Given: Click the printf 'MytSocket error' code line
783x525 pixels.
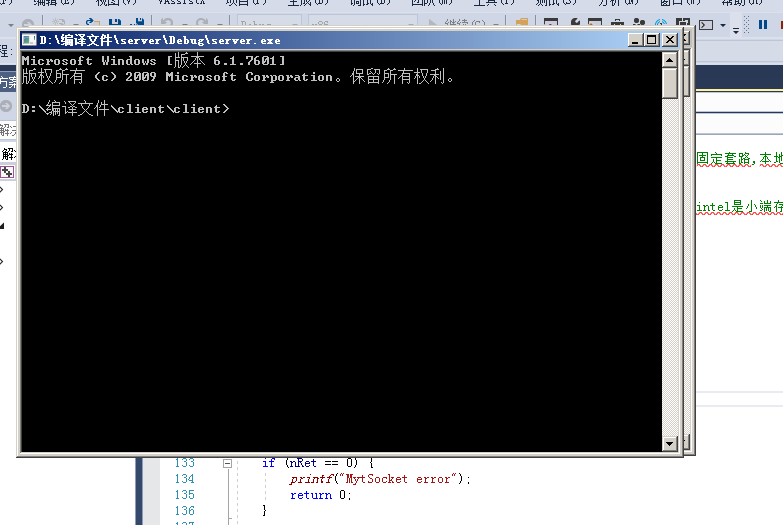Looking at the screenshot, I should pos(380,479).
